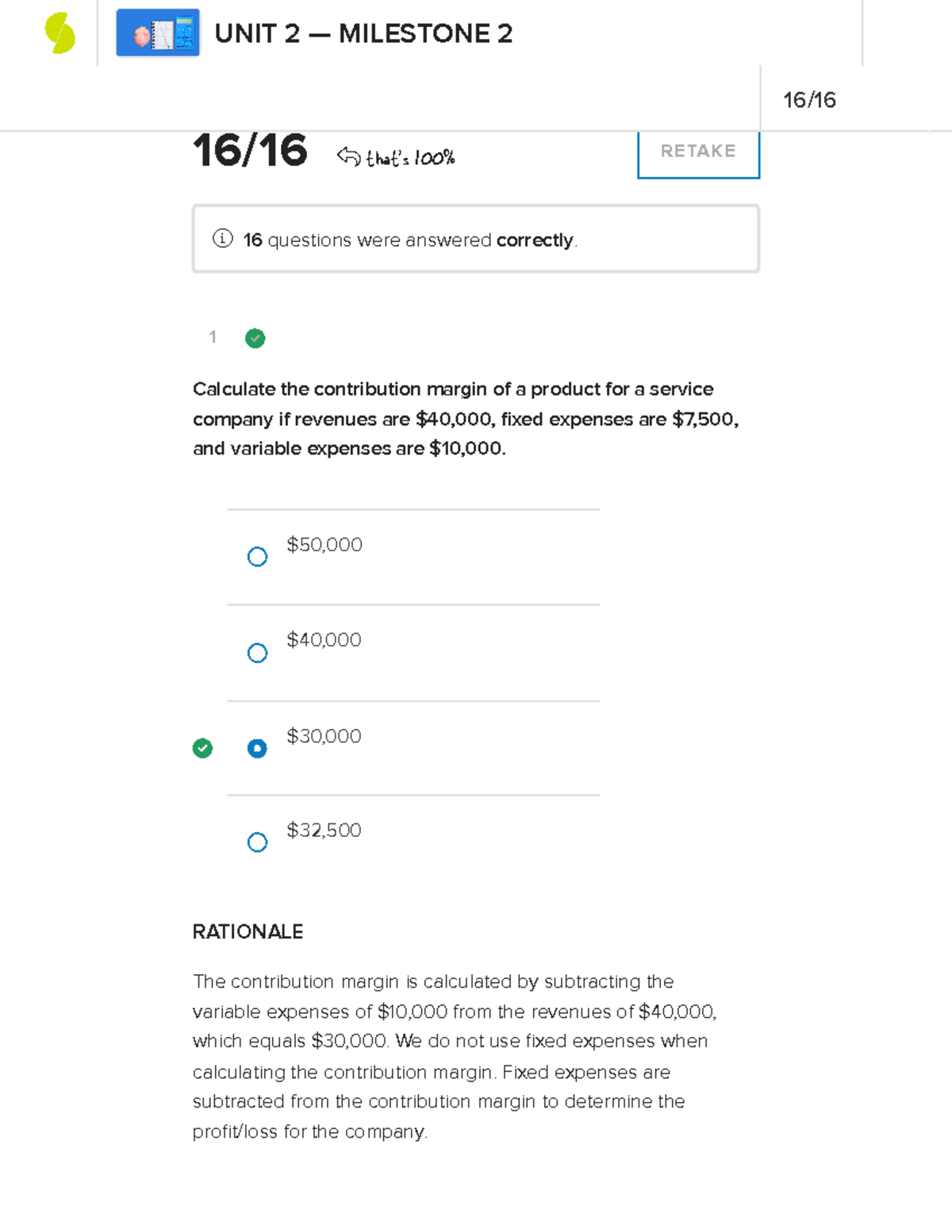
Task: Click green checkmark next to question 1
Action: pos(255,339)
